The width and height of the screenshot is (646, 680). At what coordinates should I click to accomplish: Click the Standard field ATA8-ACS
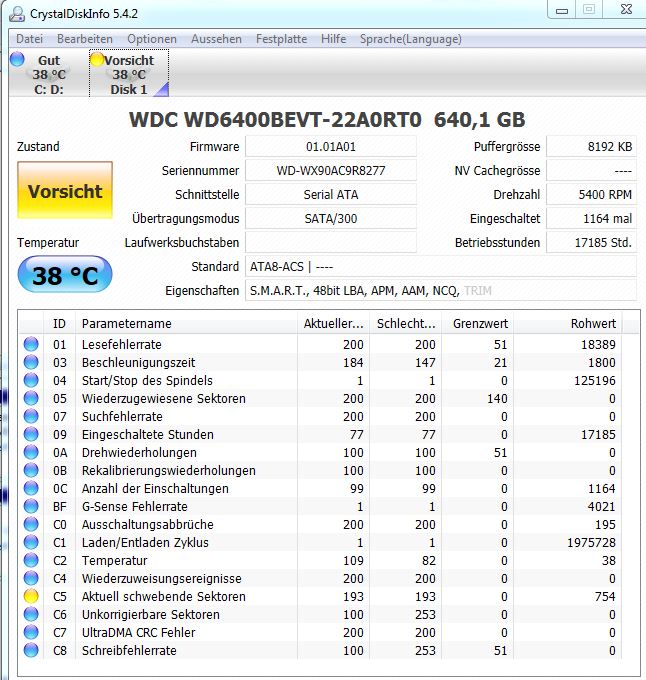[x=441, y=266]
